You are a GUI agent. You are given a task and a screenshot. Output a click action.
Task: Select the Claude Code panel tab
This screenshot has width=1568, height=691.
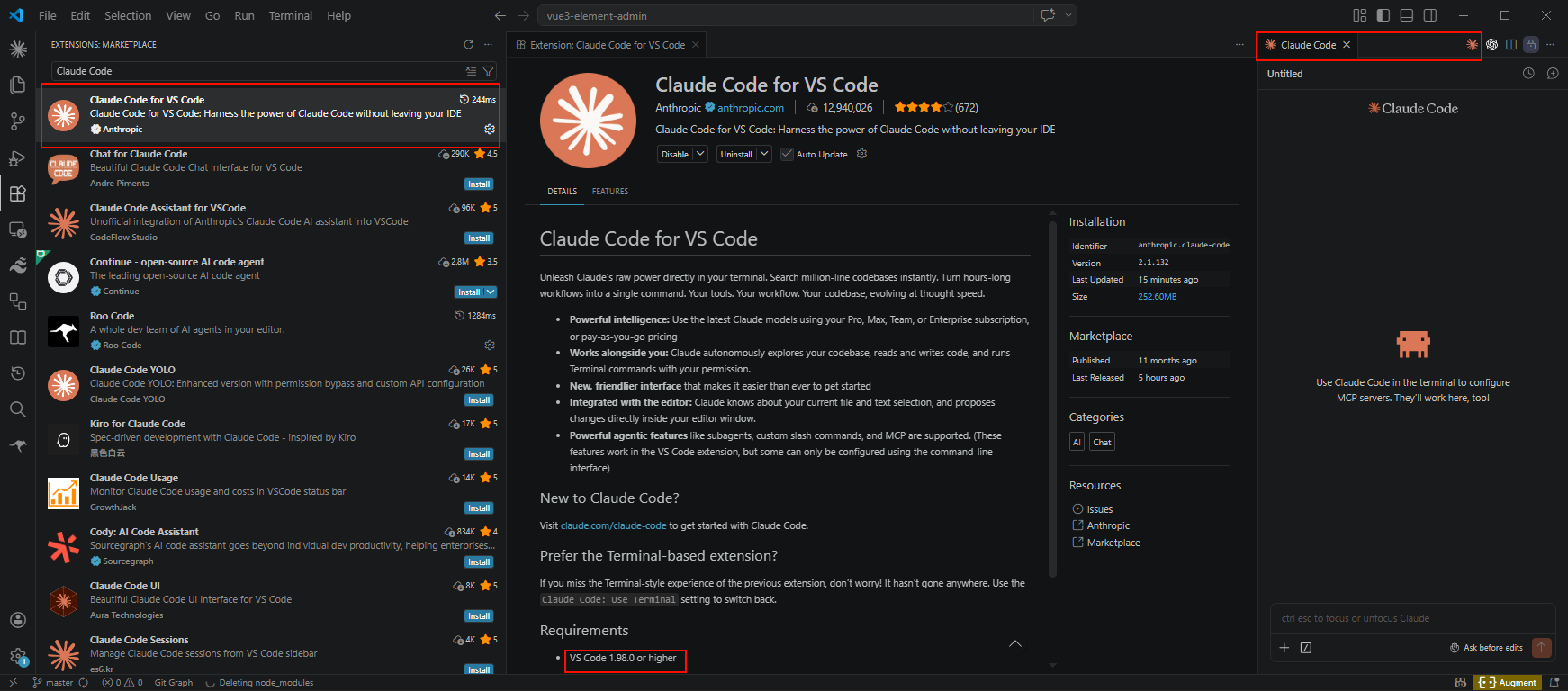tap(1308, 45)
